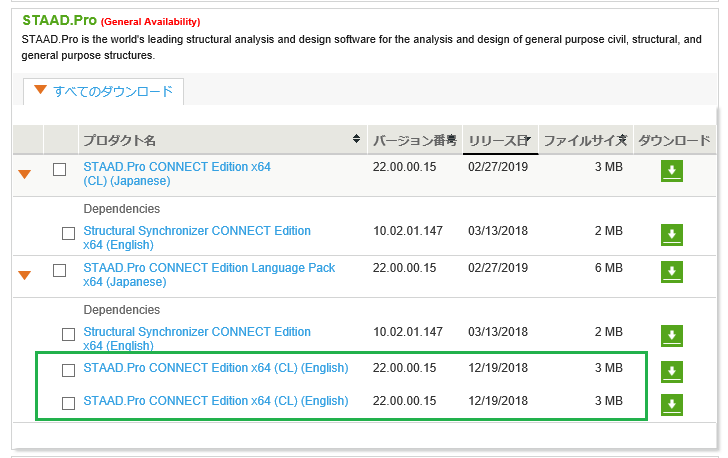Screen dimensions: 728x458
Task: Click 03/13/2018 date under (CL) (Japanese) dependencies
Action: pos(498,231)
